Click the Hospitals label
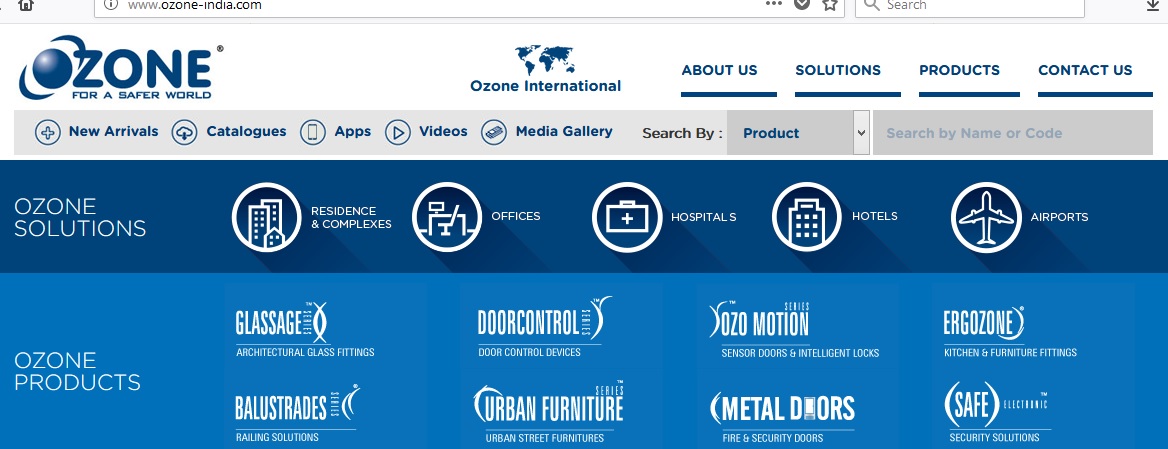Screen dimensions: 1168x449 click(x=703, y=217)
